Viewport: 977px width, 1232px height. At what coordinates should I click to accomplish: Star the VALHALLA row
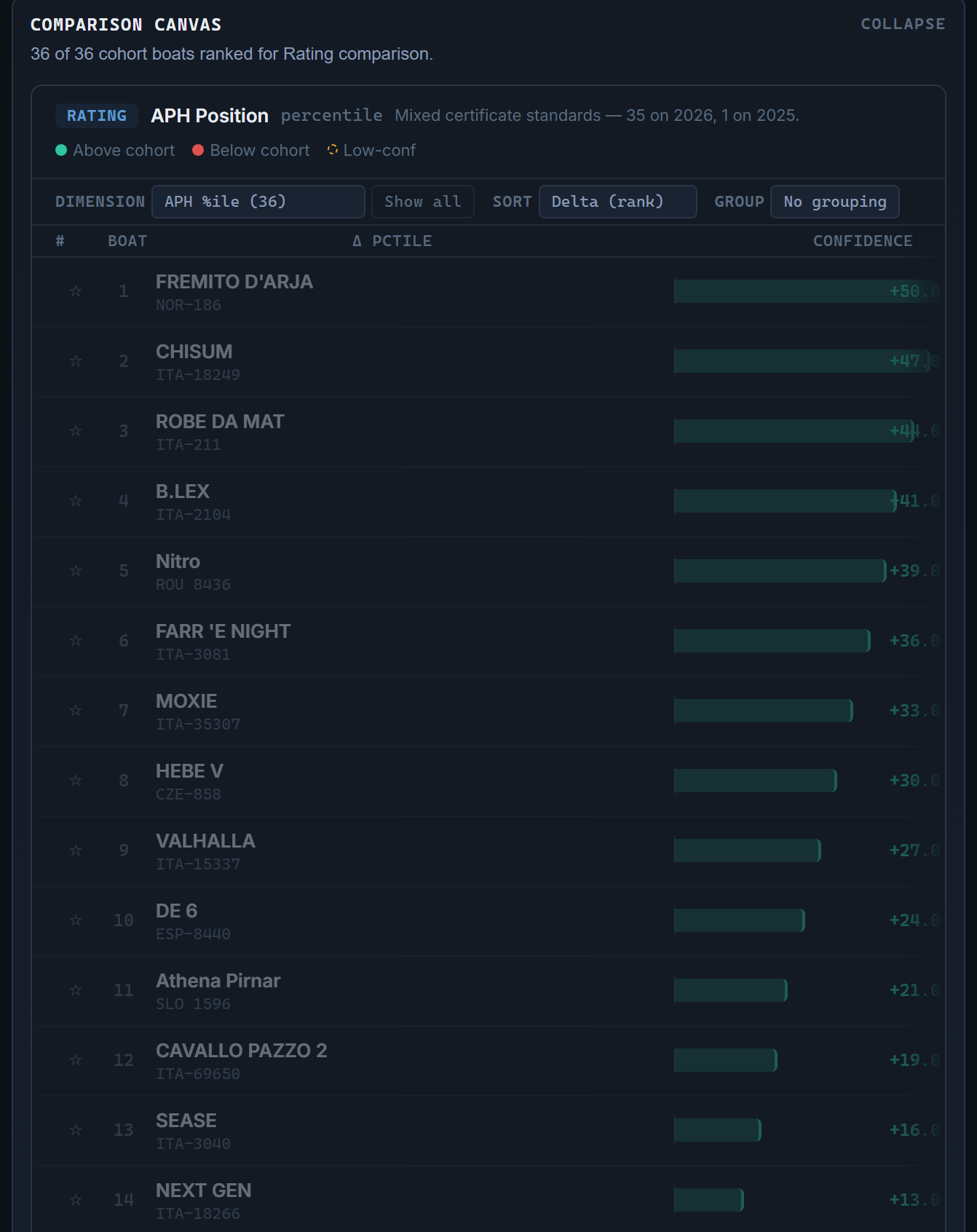click(x=76, y=850)
